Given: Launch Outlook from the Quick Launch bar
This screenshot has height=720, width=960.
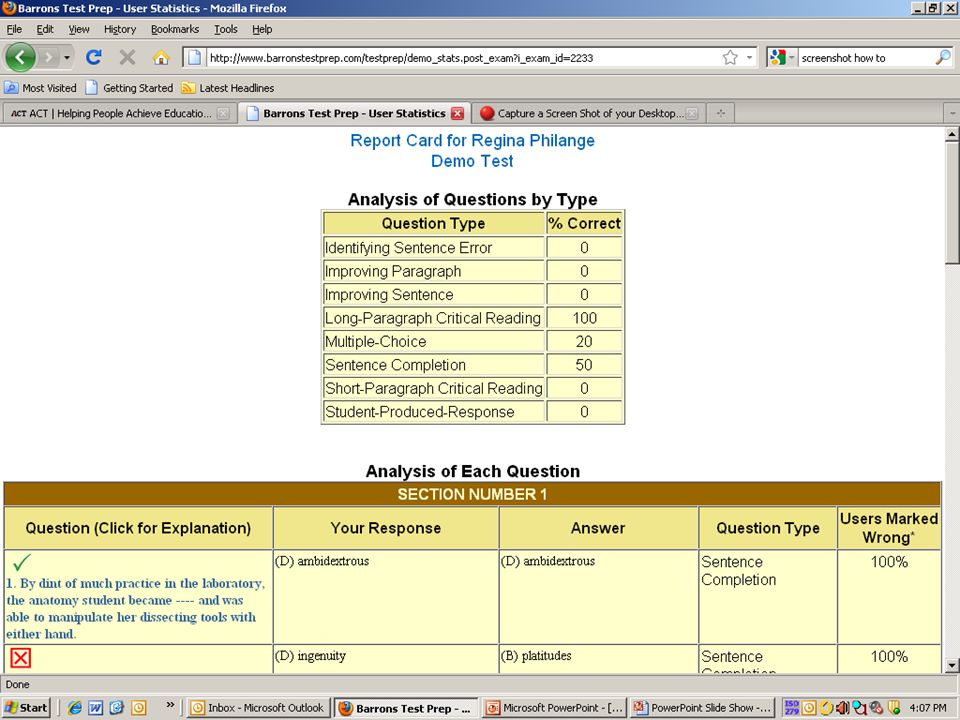Looking at the screenshot, I should (139, 708).
